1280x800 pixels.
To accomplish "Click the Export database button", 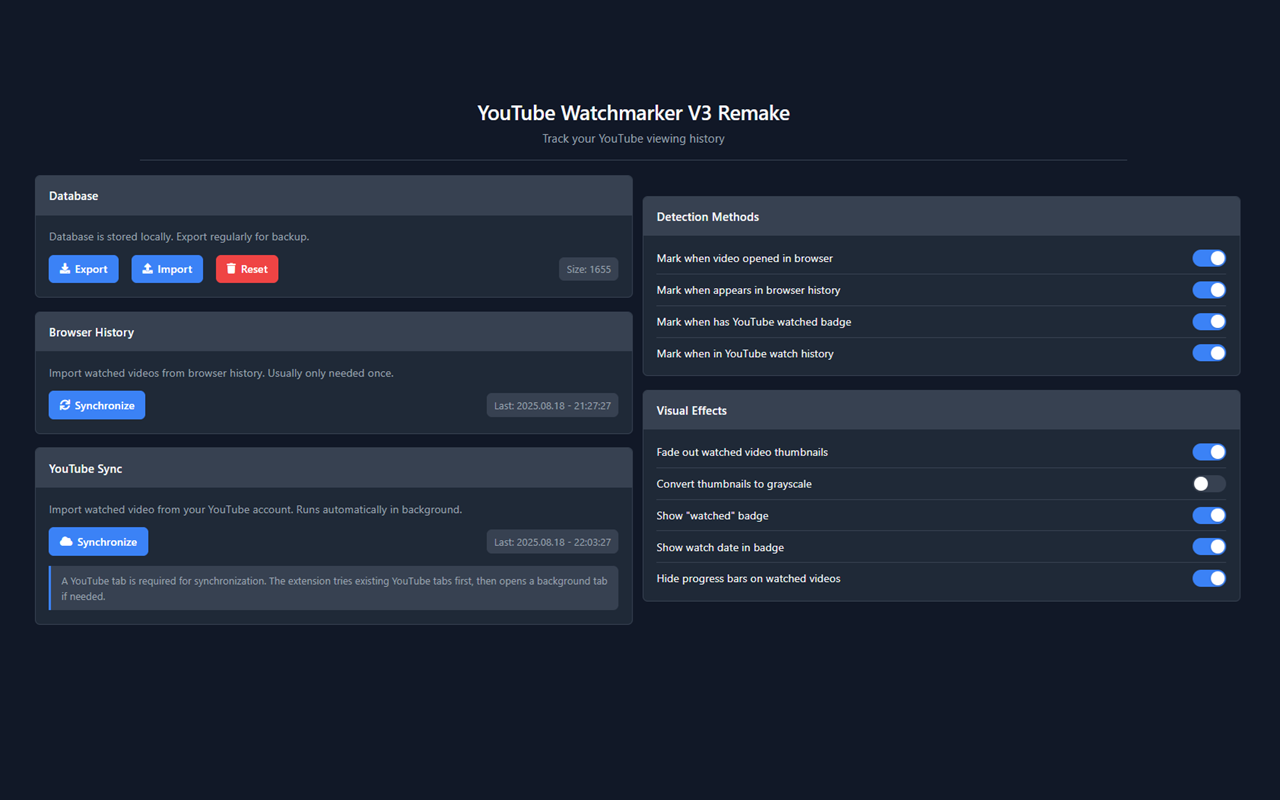I will [x=84, y=269].
